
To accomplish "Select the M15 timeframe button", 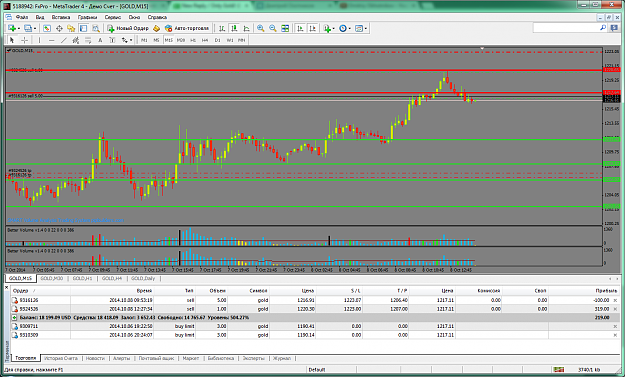I will pyautogui.click(x=169, y=40).
